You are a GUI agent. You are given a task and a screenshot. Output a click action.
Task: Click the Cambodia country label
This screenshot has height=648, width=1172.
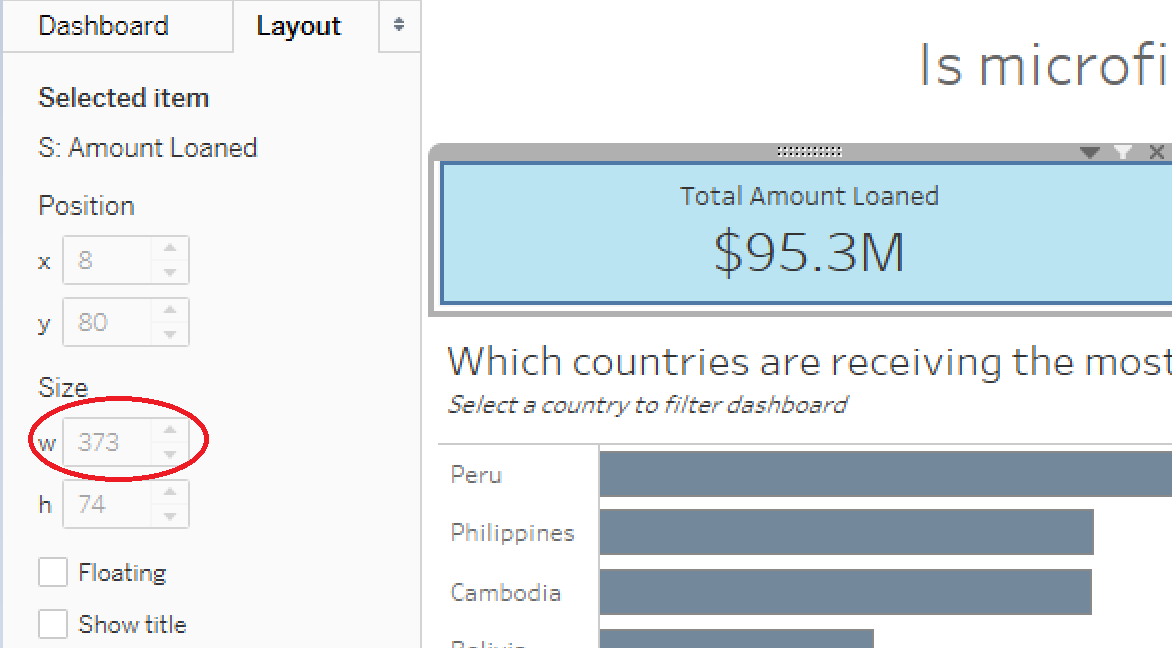point(505,593)
